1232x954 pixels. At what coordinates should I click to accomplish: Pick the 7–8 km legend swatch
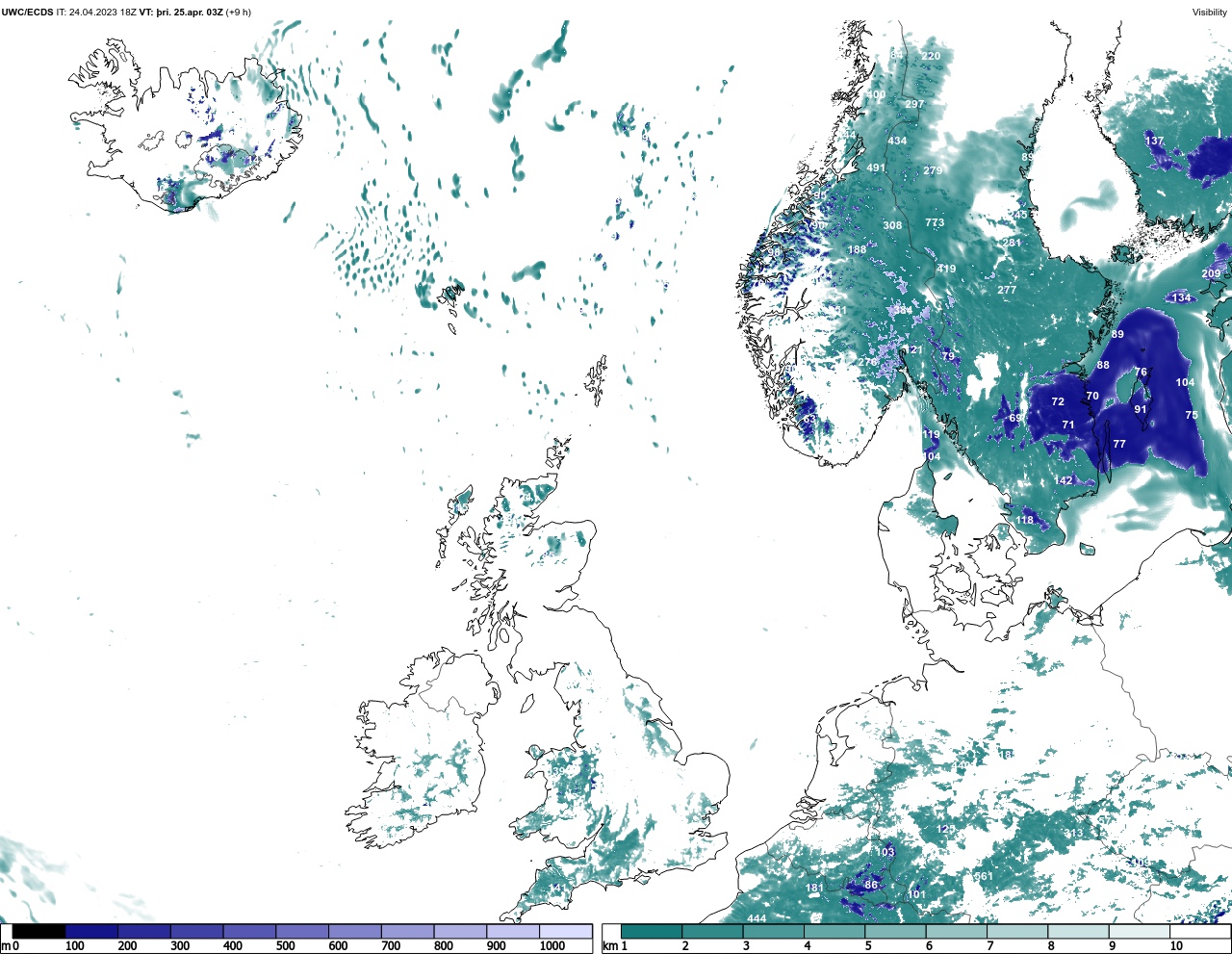[x=1016, y=932]
